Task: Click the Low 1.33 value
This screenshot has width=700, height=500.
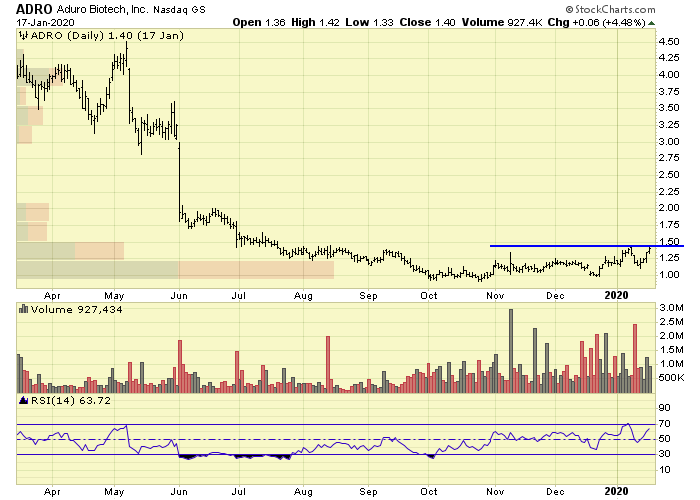Action: 370,22
